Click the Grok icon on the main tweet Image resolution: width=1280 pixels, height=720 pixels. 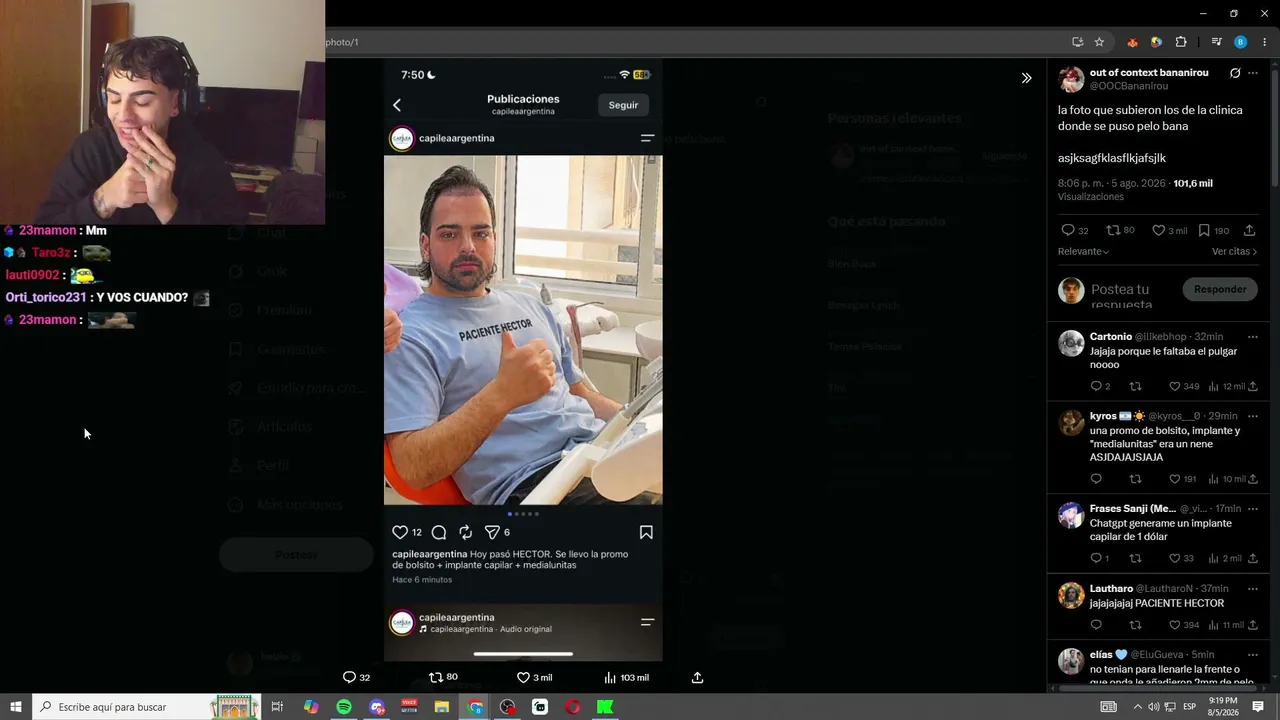1235,73
